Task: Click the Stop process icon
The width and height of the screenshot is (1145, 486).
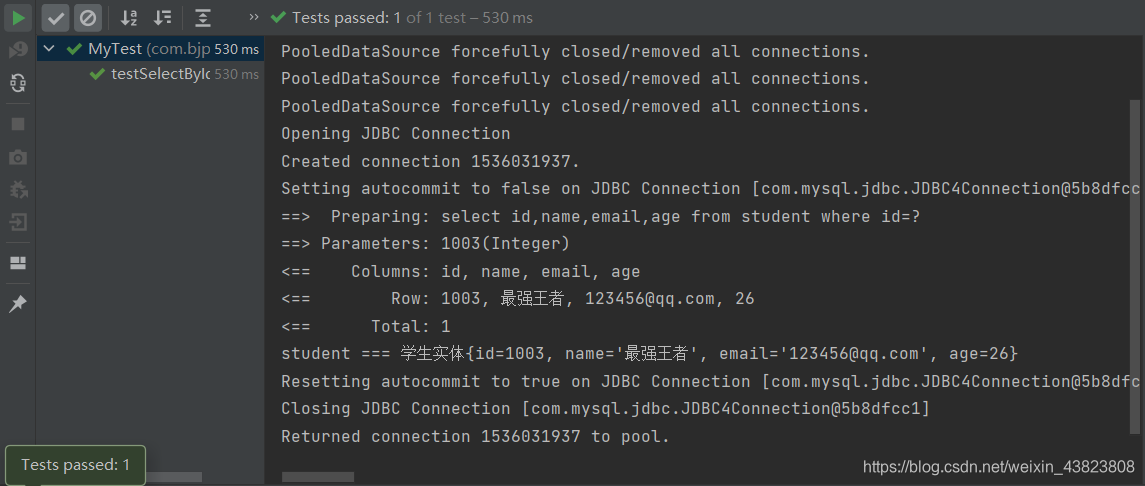Action: click(17, 124)
